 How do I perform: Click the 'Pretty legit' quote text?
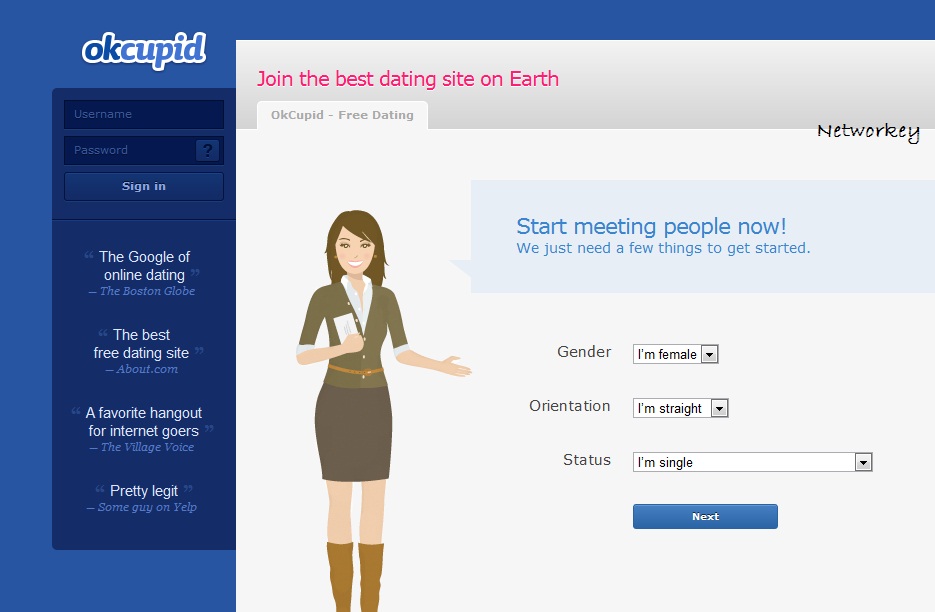click(144, 491)
